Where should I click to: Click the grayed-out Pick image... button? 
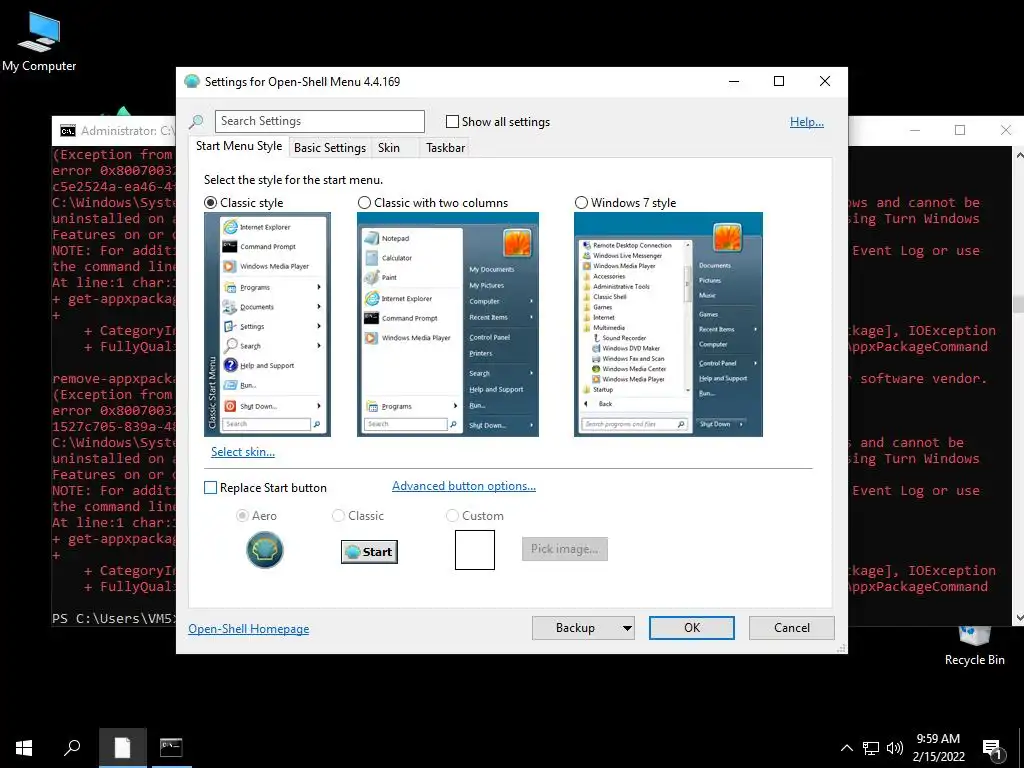pos(565,549)
